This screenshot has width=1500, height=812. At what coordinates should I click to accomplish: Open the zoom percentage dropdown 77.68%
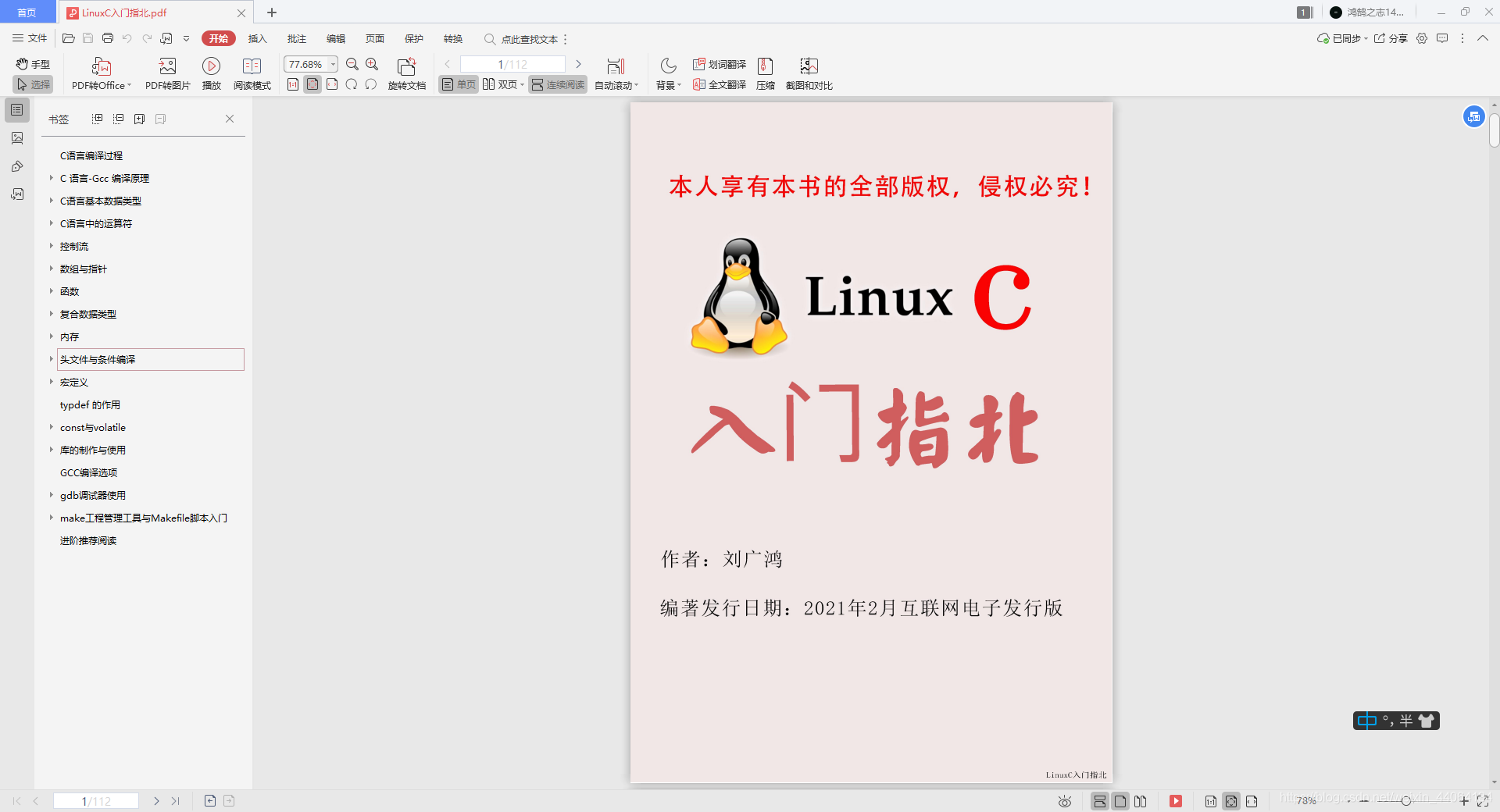tap(334, 64)
